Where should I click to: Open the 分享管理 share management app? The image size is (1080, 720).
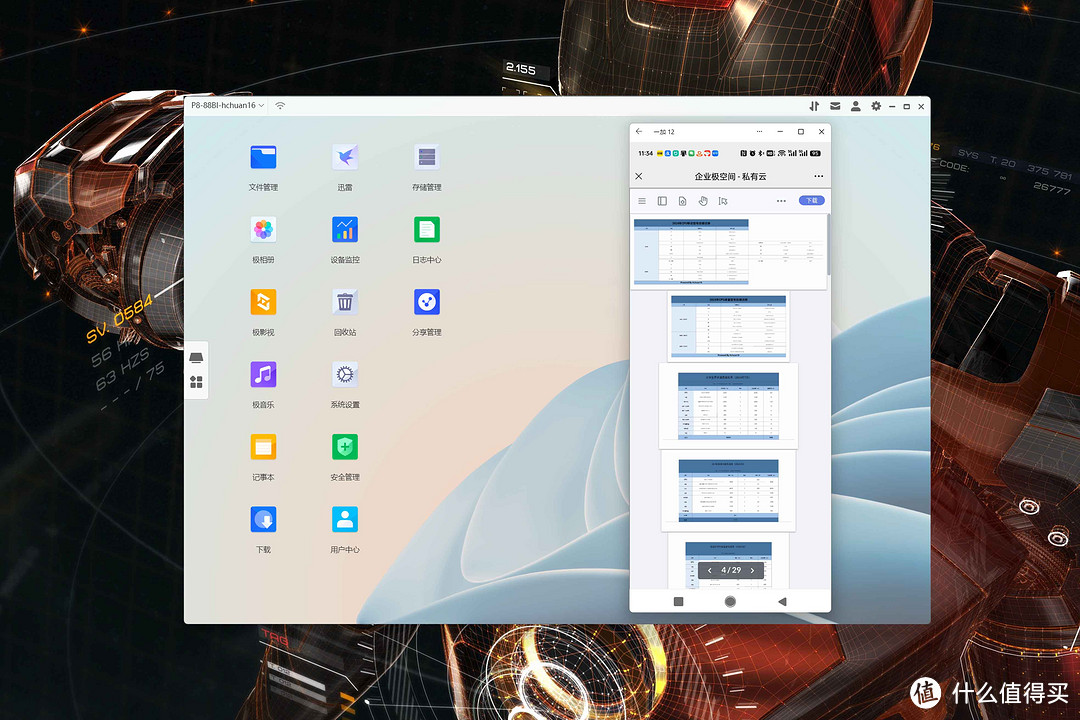click(x=426, y=301)
